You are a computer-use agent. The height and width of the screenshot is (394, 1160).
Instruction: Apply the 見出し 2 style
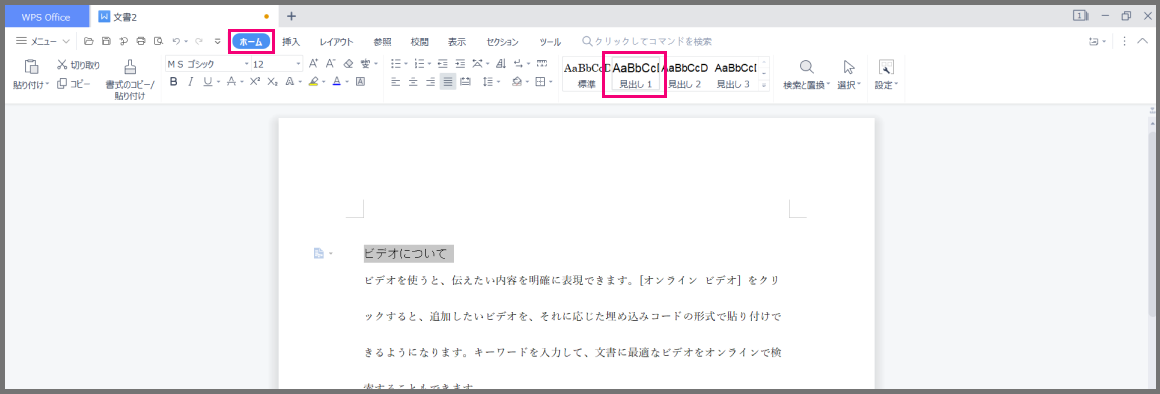684,75
